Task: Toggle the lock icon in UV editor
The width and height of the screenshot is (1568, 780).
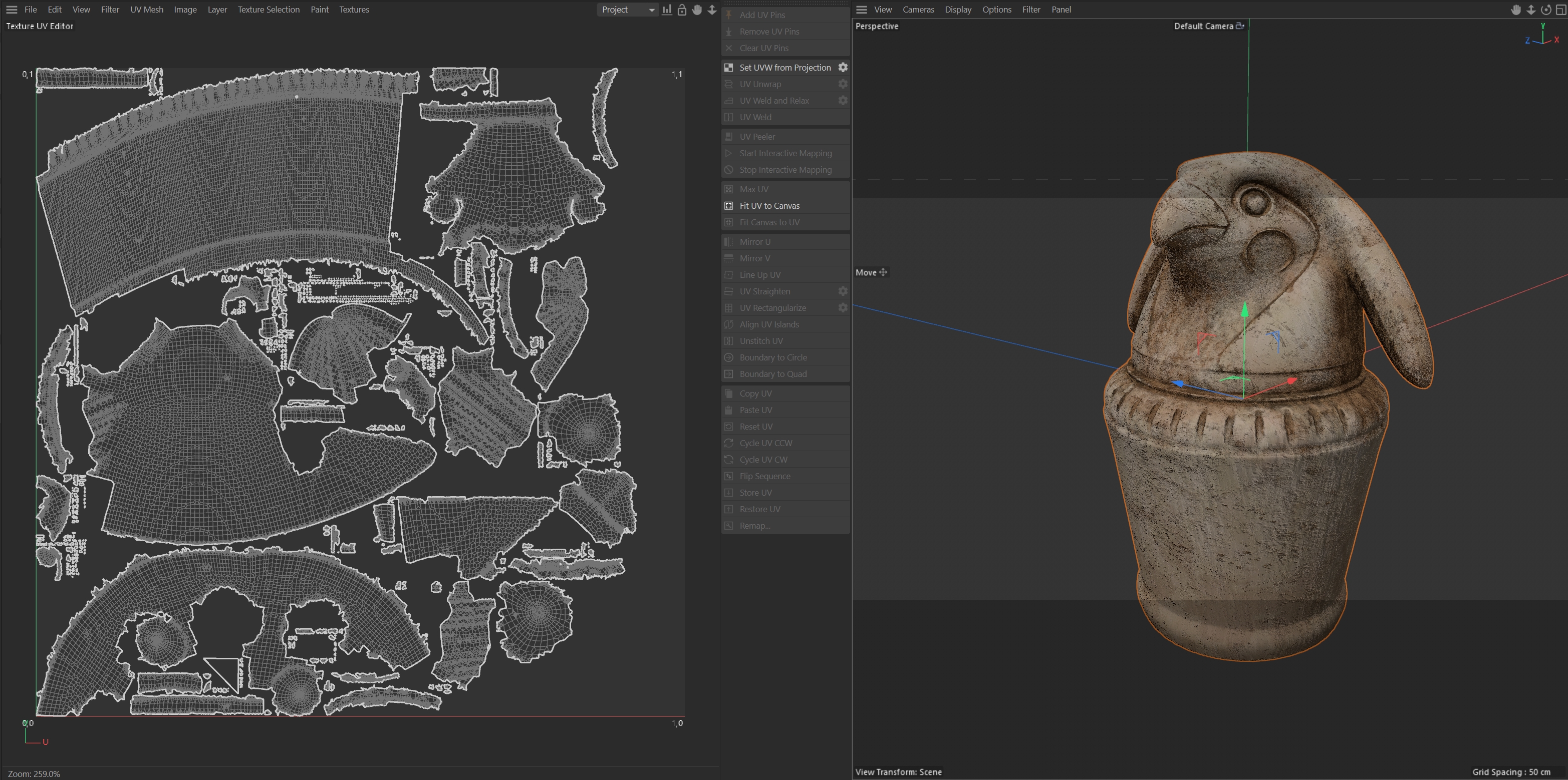Action: (682, 10)
